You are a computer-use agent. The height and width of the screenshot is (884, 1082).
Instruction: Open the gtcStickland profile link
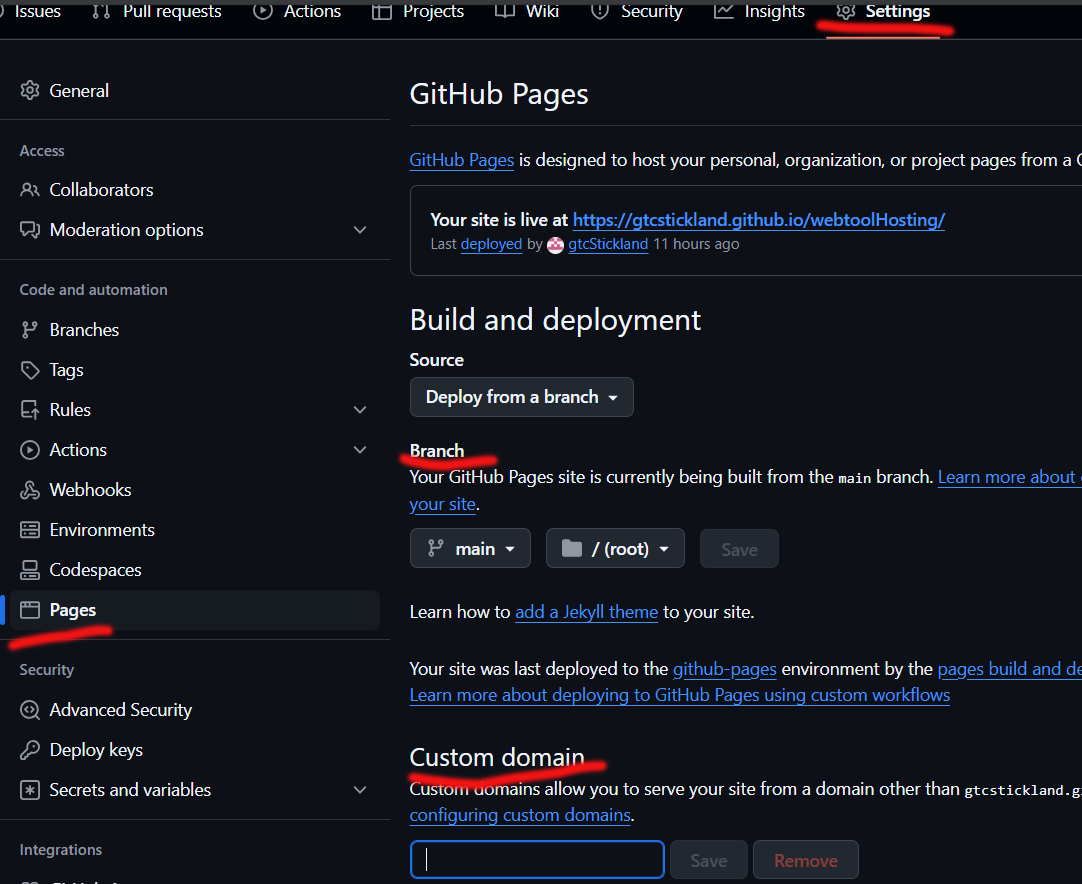click(x=608, y=244)
